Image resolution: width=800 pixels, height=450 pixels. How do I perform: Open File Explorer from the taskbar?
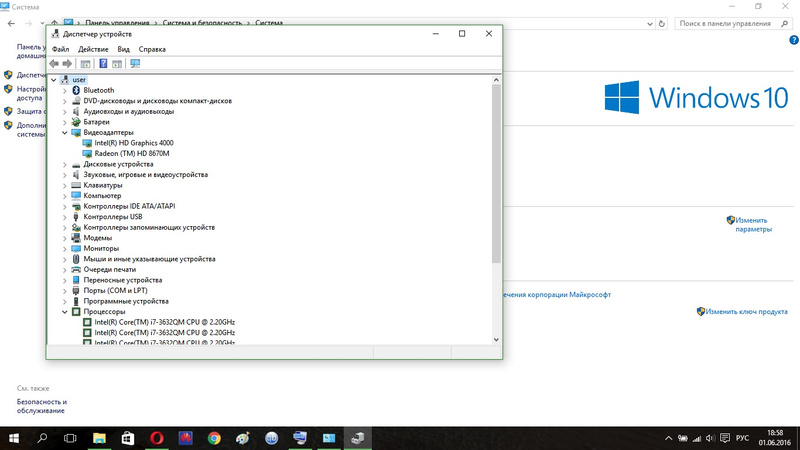(x=99, y=438)
